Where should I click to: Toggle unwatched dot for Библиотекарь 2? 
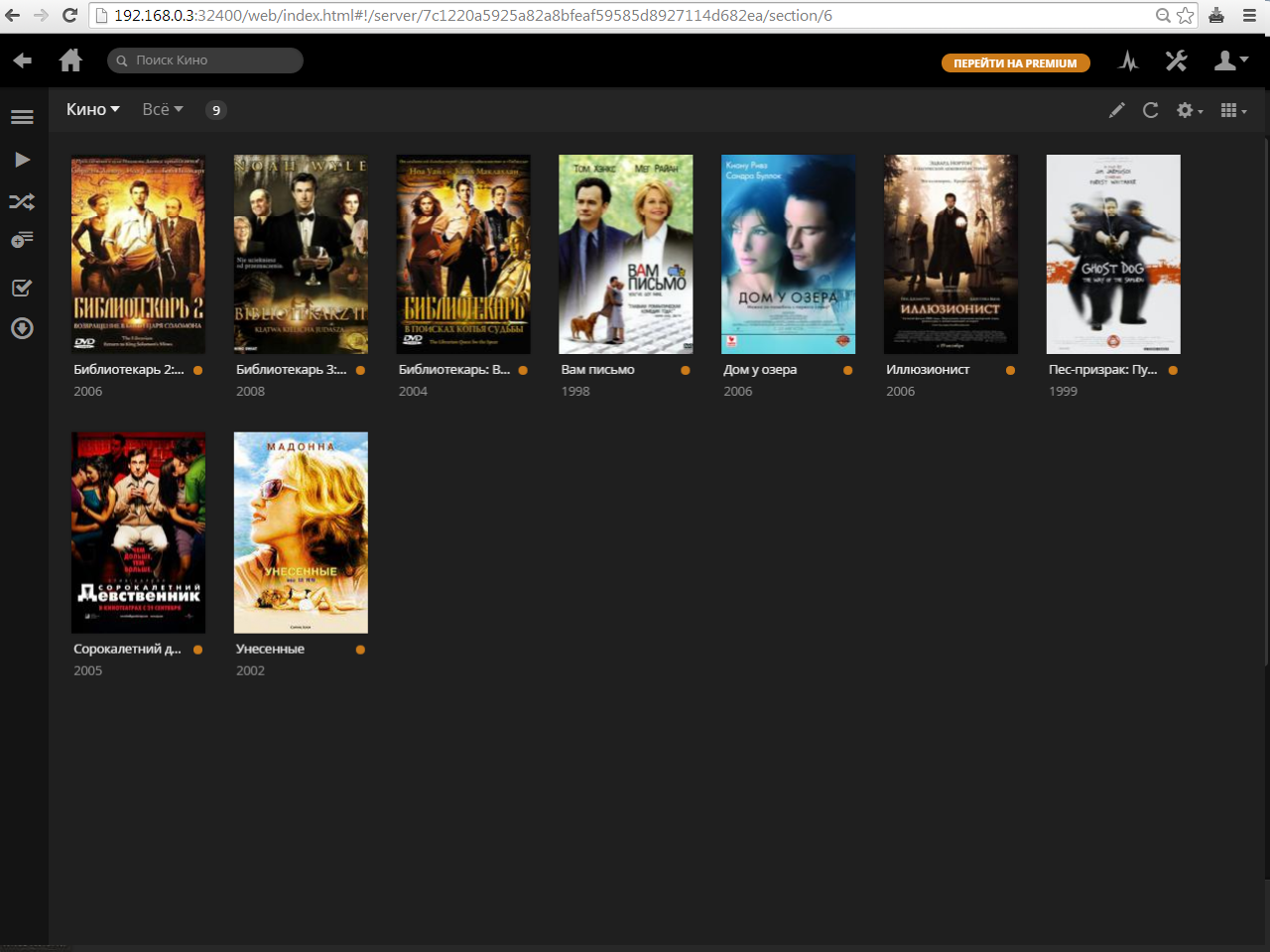[198, 370]
